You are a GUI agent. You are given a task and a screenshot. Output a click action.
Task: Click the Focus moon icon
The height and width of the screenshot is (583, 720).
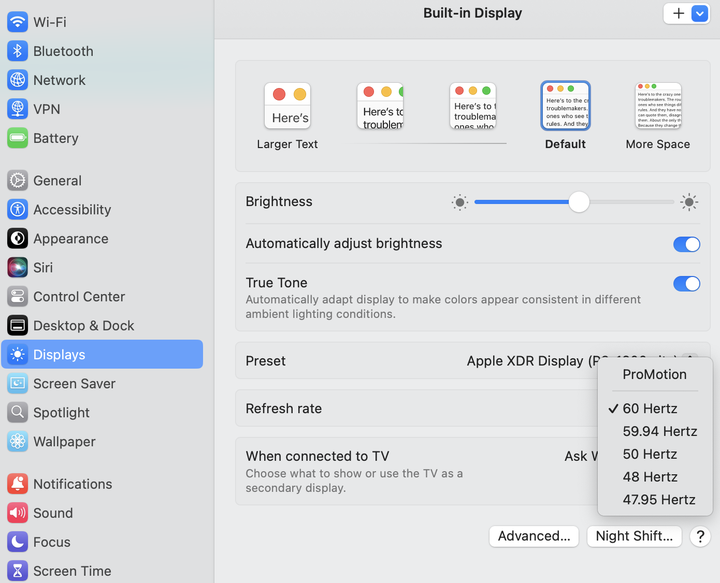tap(17, 542)
